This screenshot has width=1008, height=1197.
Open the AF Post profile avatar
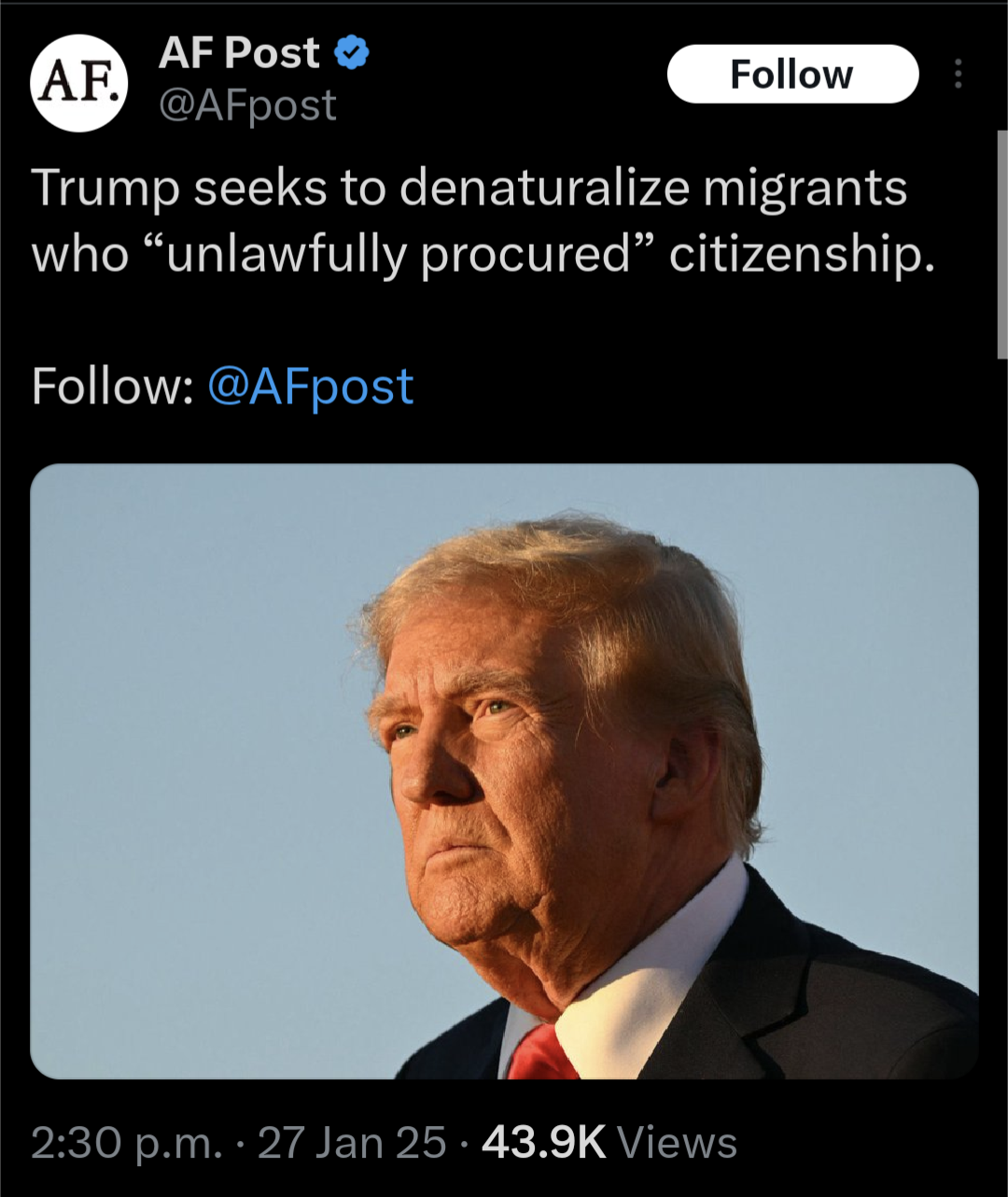(x=79, y=83)
